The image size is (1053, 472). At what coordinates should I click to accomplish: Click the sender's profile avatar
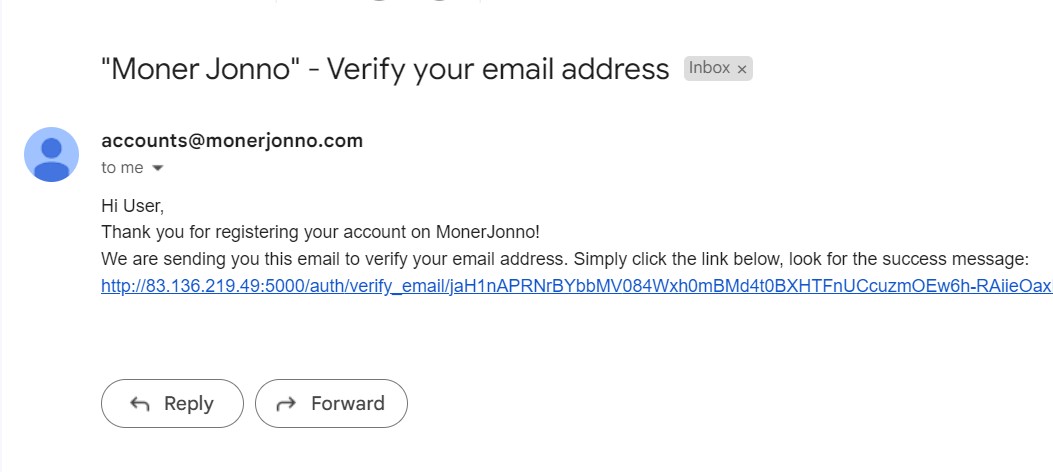pyautogui.click(x=51, y=154)
